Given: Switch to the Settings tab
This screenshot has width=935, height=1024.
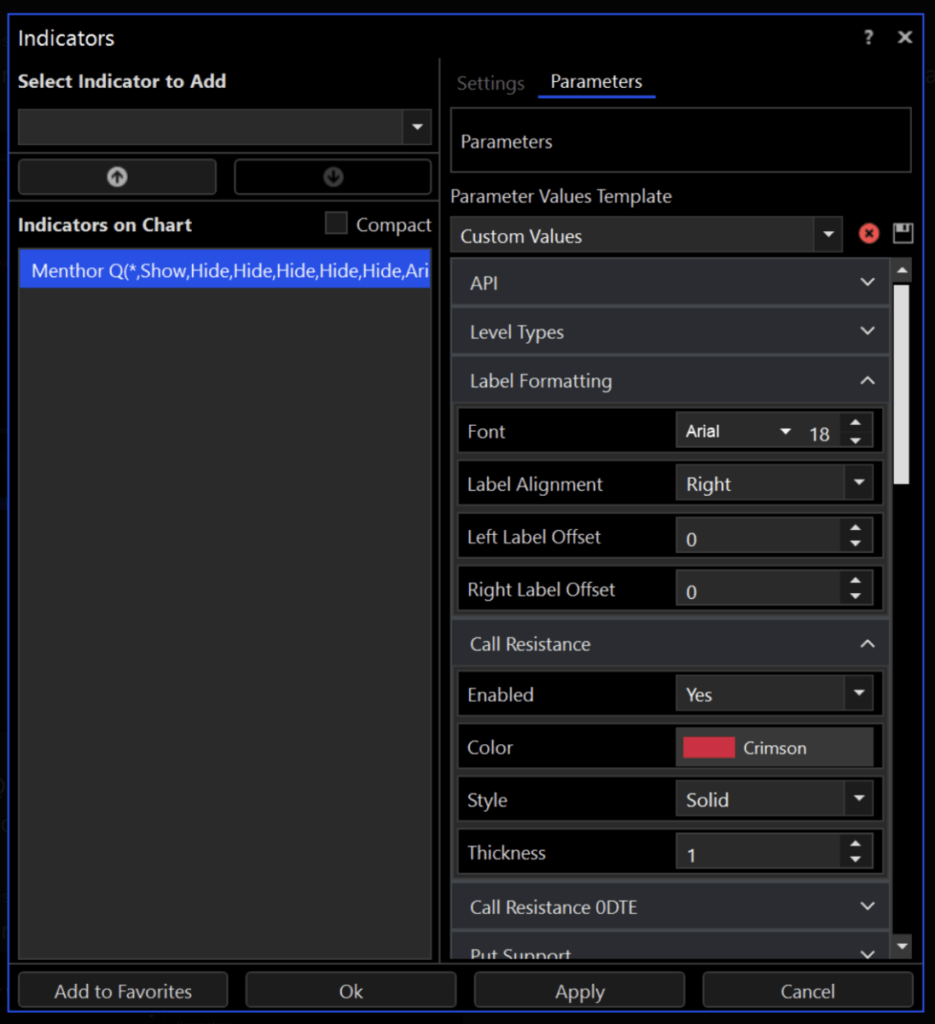Looking at the screenshot, I should (x=490, y=84).
